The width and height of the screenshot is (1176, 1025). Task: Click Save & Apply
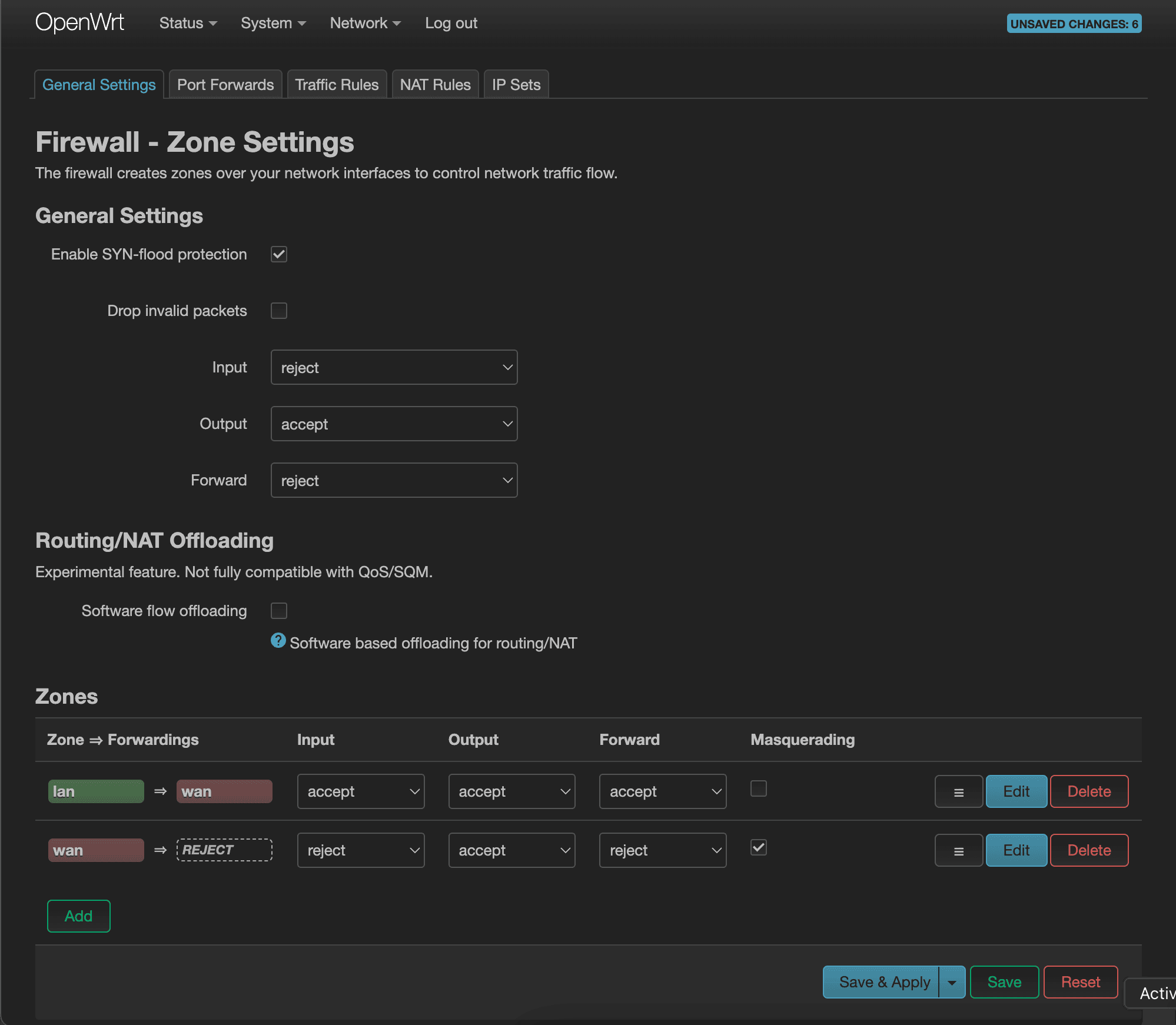pyautogui.click(x=881, y=982)
